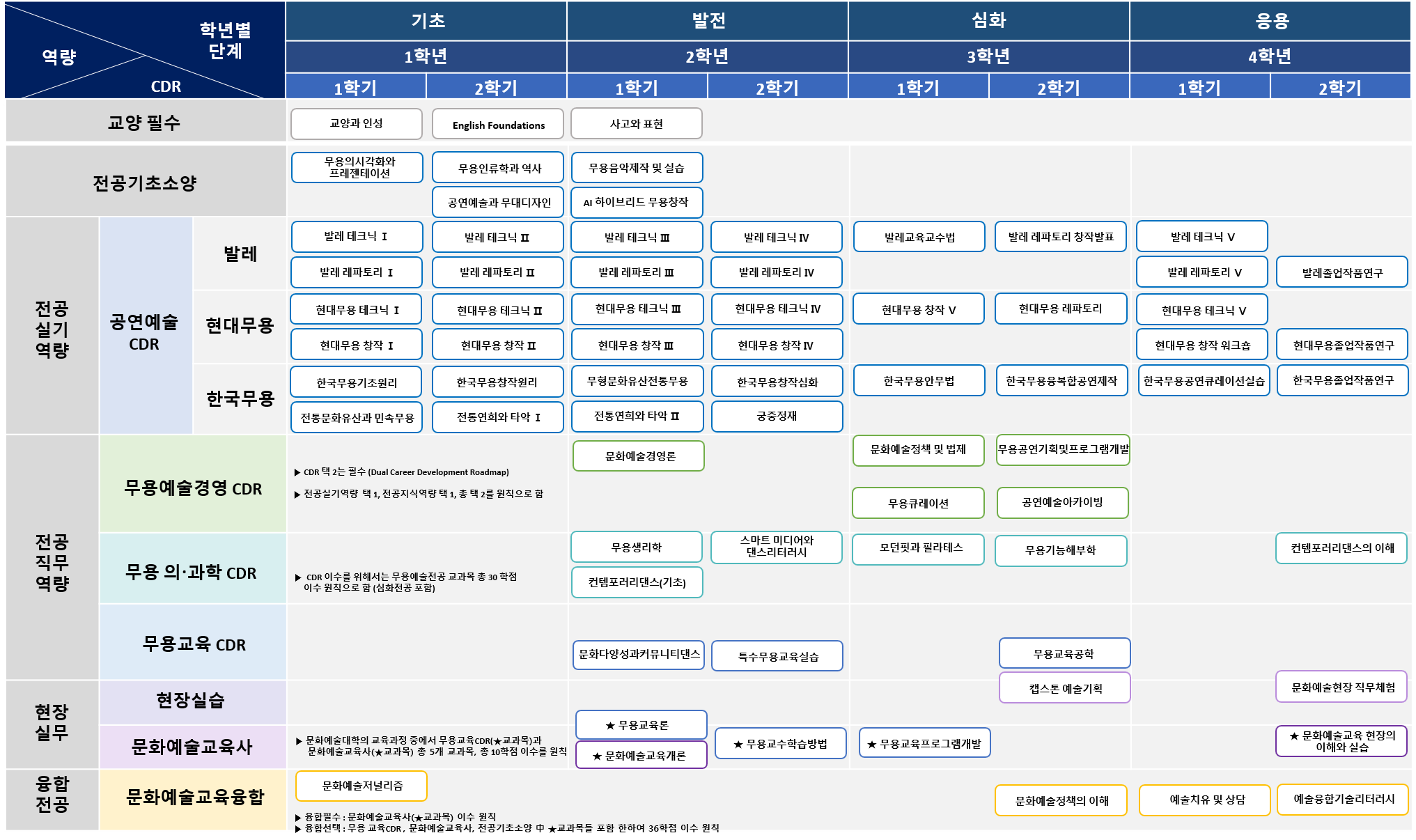The width and height of the screenshot is (1416, 840).
Task: Choose the 무용큐레이션 course box
Action: click(x=918, y=503)
